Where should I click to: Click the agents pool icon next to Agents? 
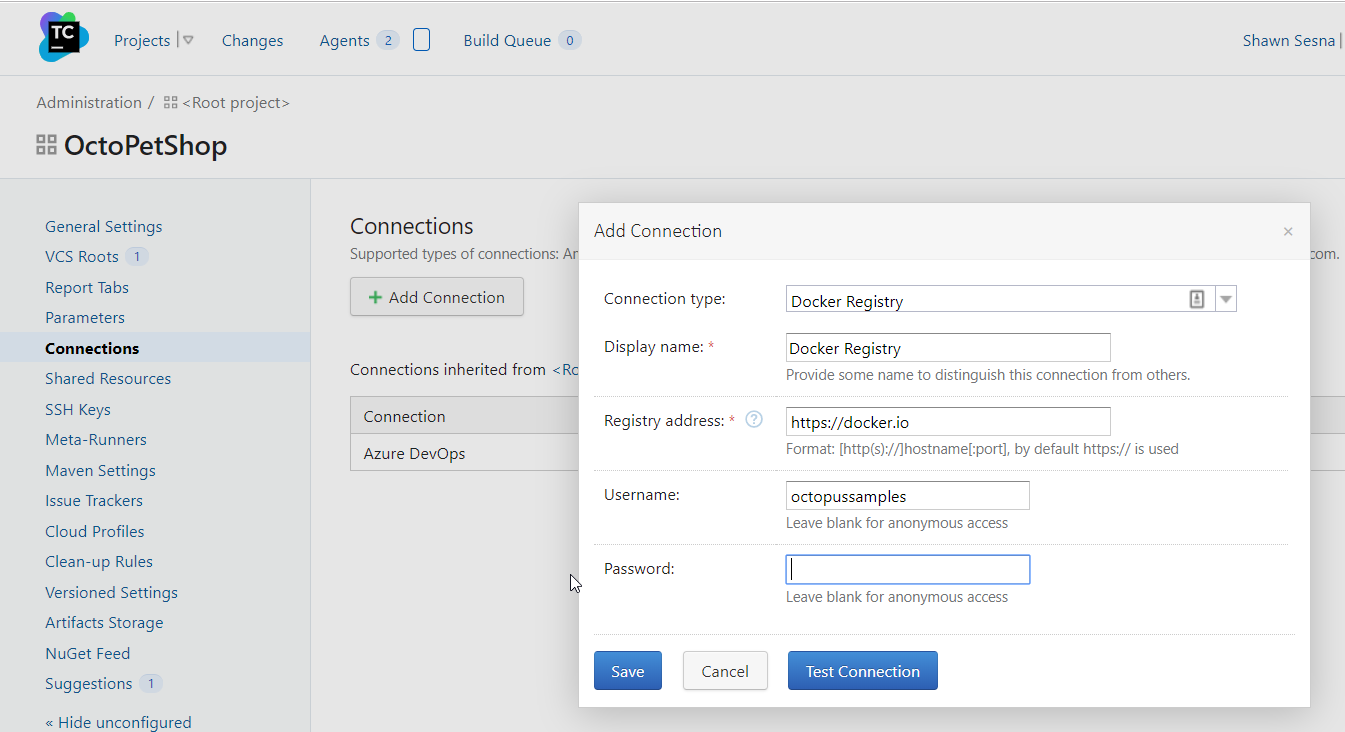(x=421, y=40)
